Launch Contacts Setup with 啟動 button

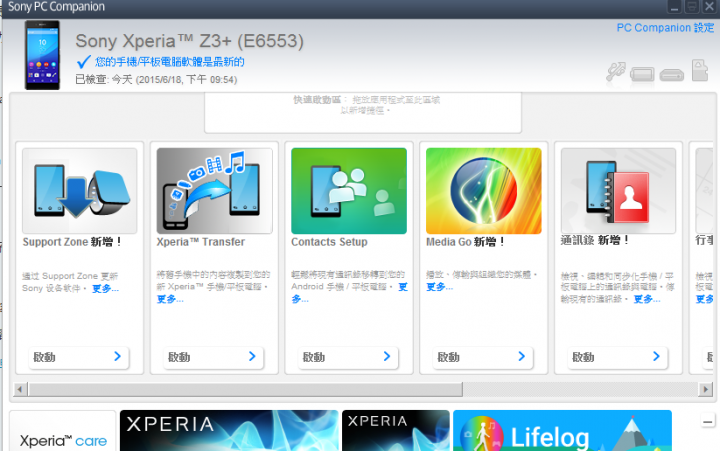tap(348, 357)
